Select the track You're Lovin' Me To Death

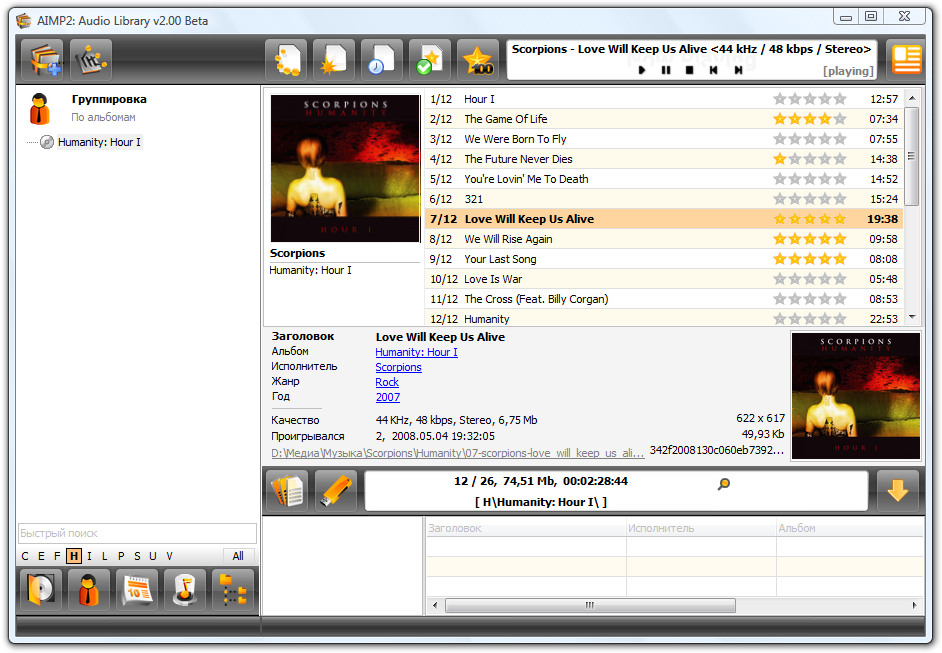[x=663, y=179]
